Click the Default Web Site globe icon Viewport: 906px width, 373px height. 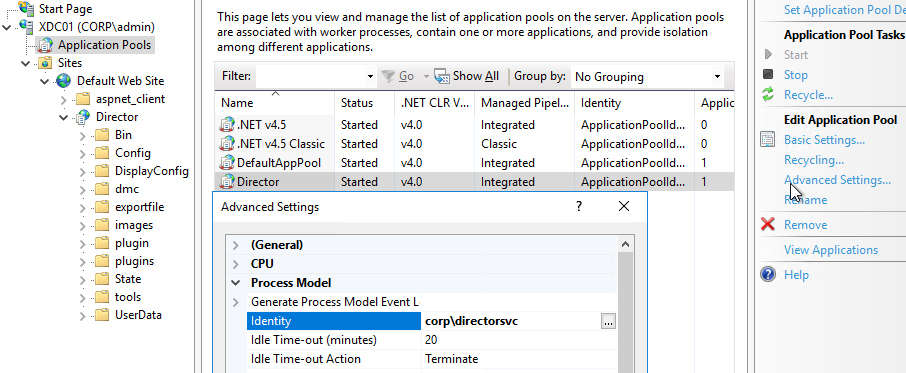[x=64, y=81]
